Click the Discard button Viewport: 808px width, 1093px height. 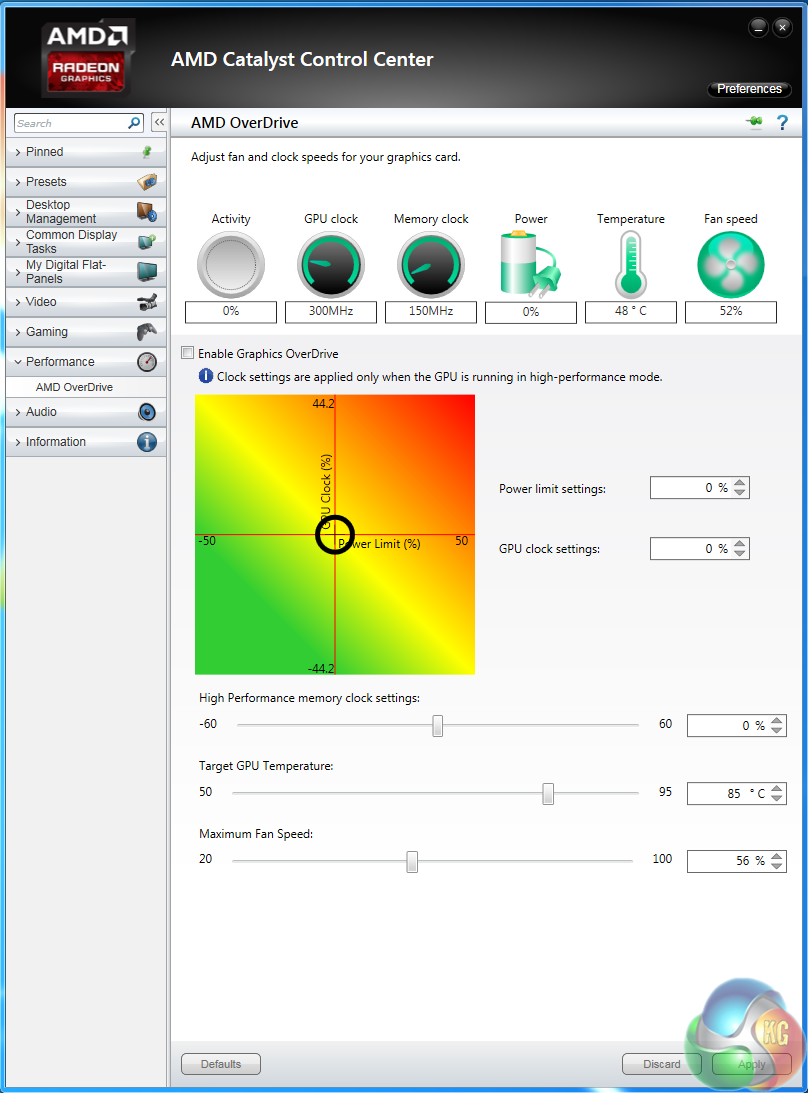(x=662, y=1064)
